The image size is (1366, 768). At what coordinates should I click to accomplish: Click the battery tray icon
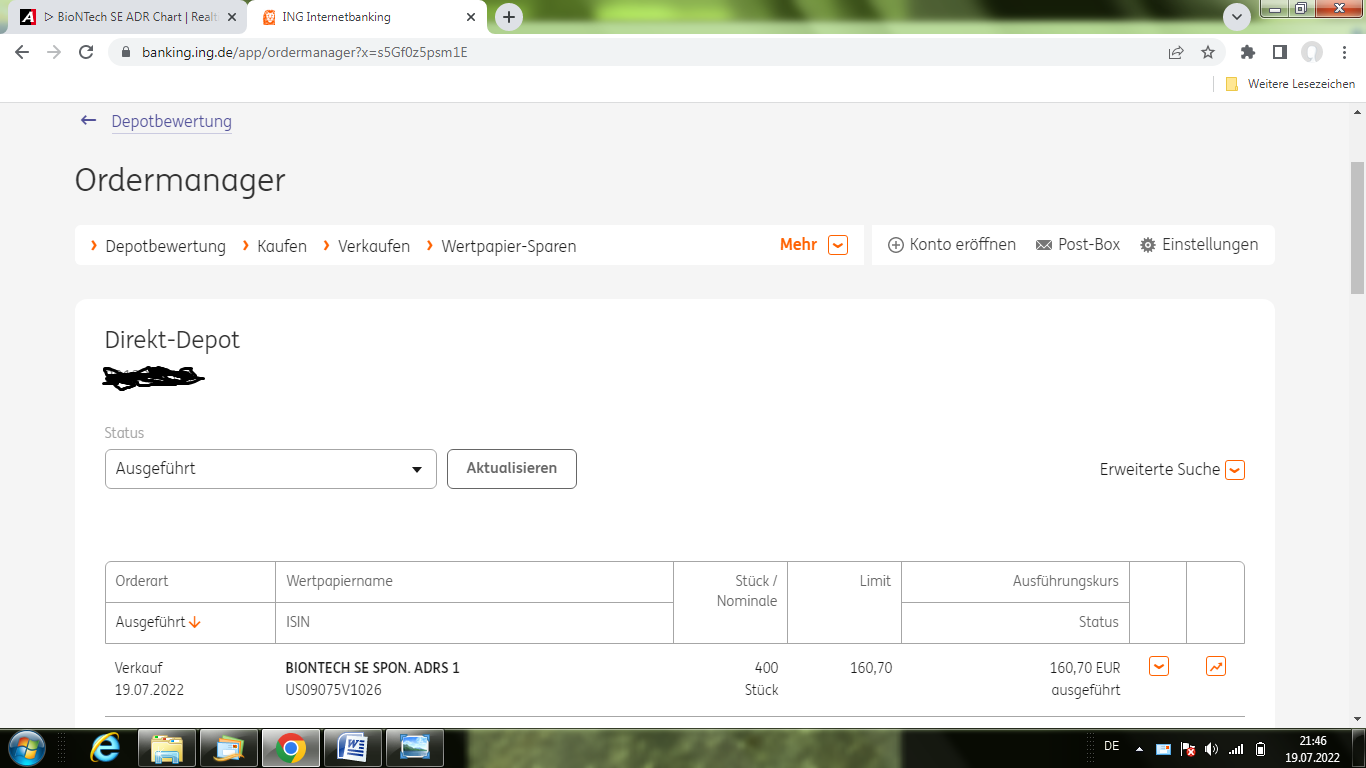tap(1261, 749)
